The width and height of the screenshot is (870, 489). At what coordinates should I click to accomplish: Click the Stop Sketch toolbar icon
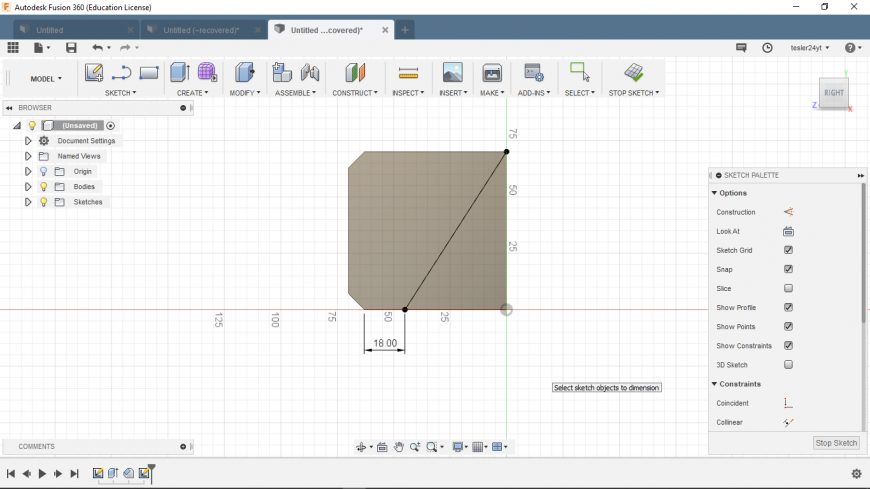click(633, 72)
